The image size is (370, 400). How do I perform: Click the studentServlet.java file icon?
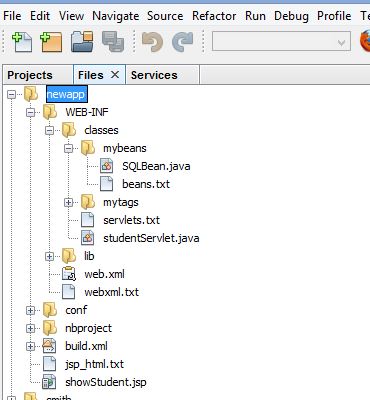88,238
